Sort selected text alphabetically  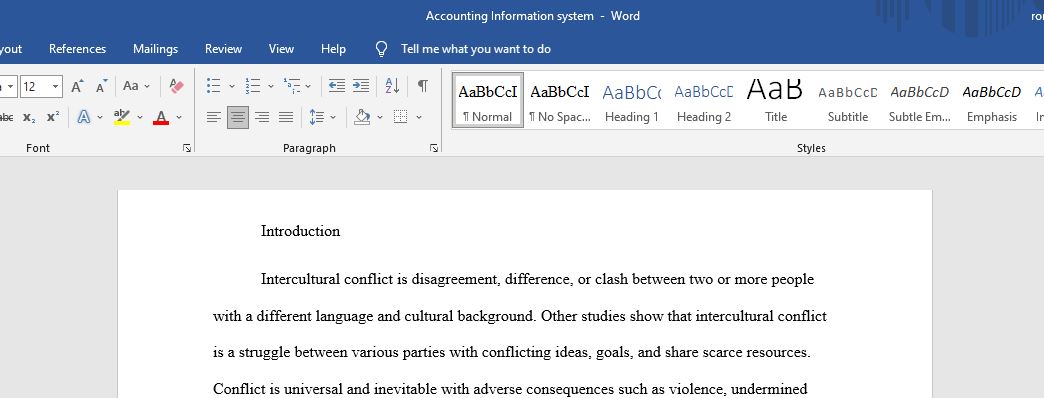[392, 86]
